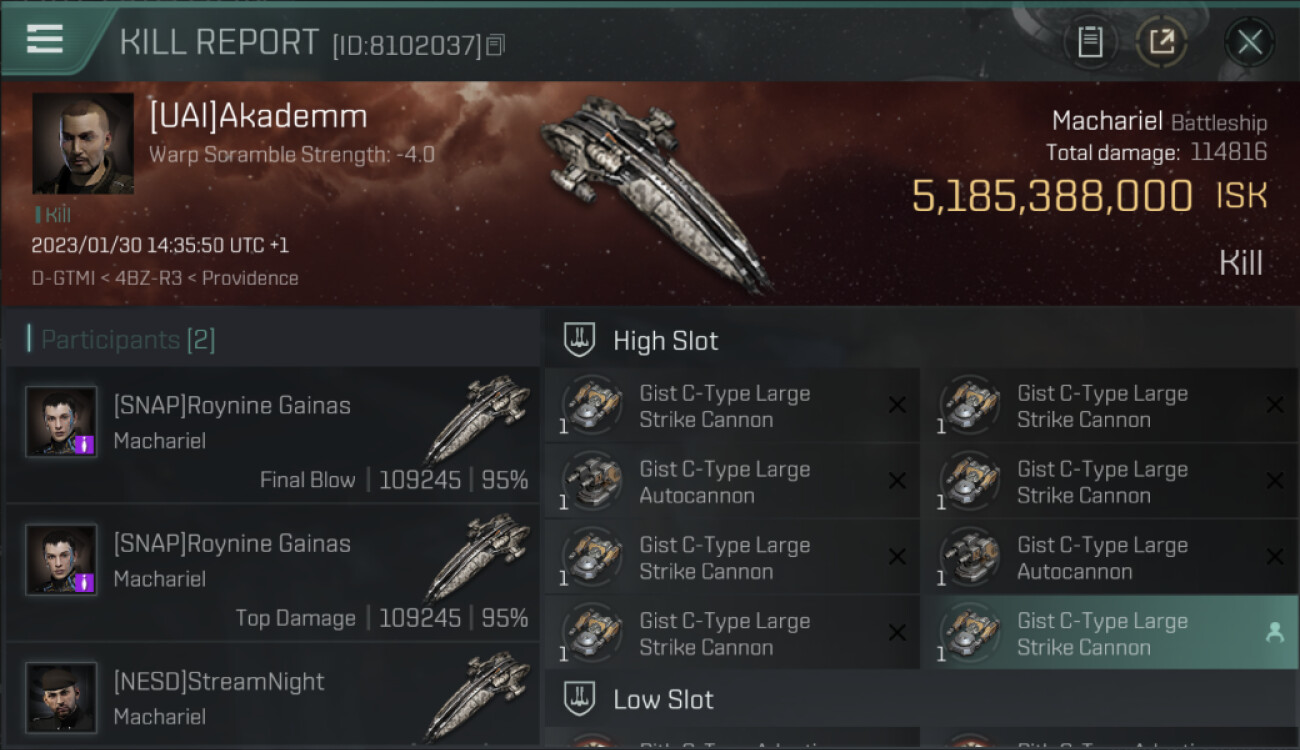
Task: Select the High Slot section label
Action: pos(665,341)
